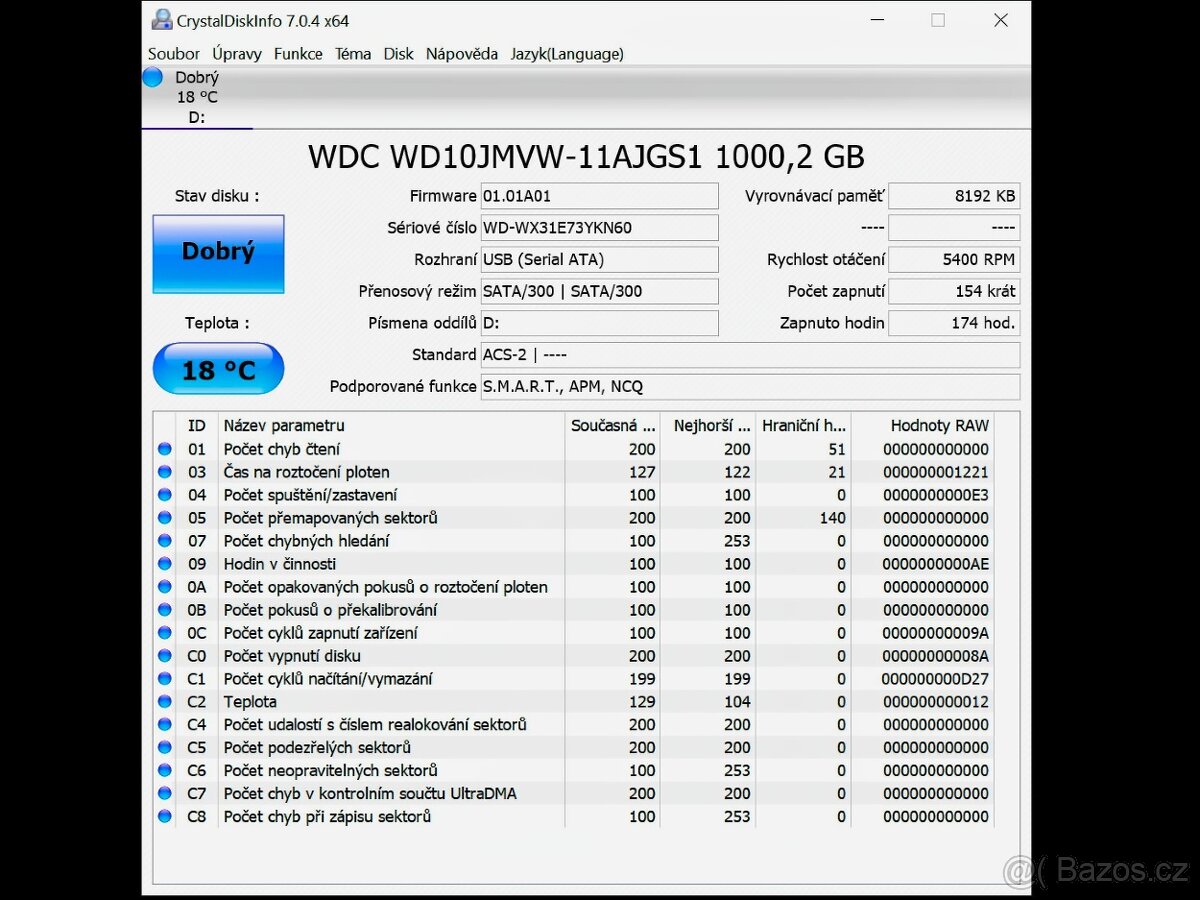The height and width of the screenshot is (900, 1200).
Task: Open the Soubor menu
Action: (173, 54)
